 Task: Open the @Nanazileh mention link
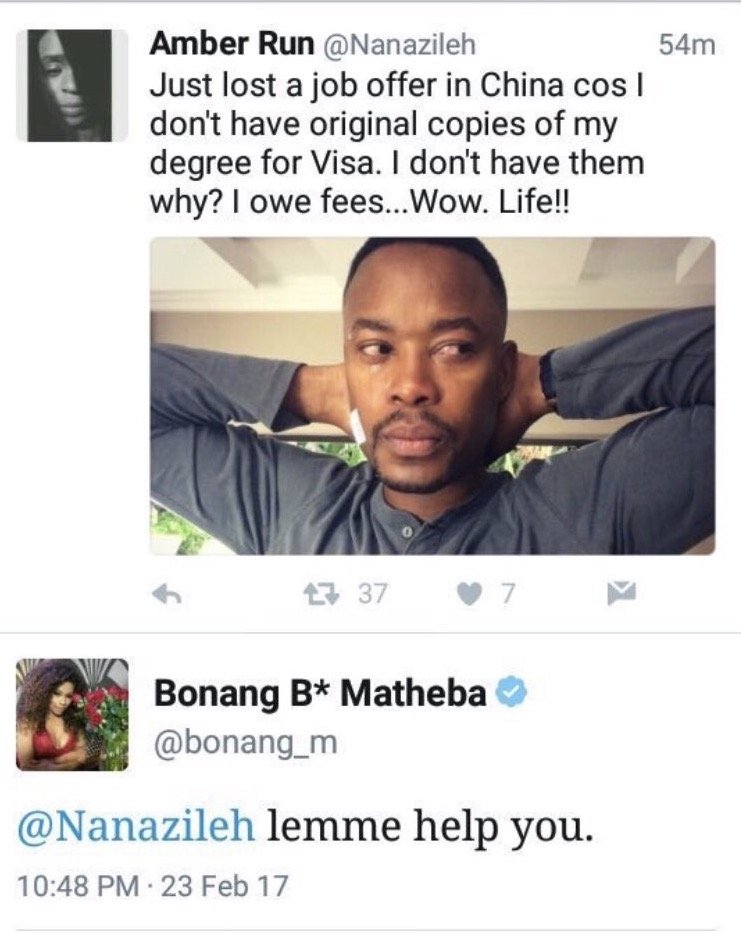coord(136,827)
